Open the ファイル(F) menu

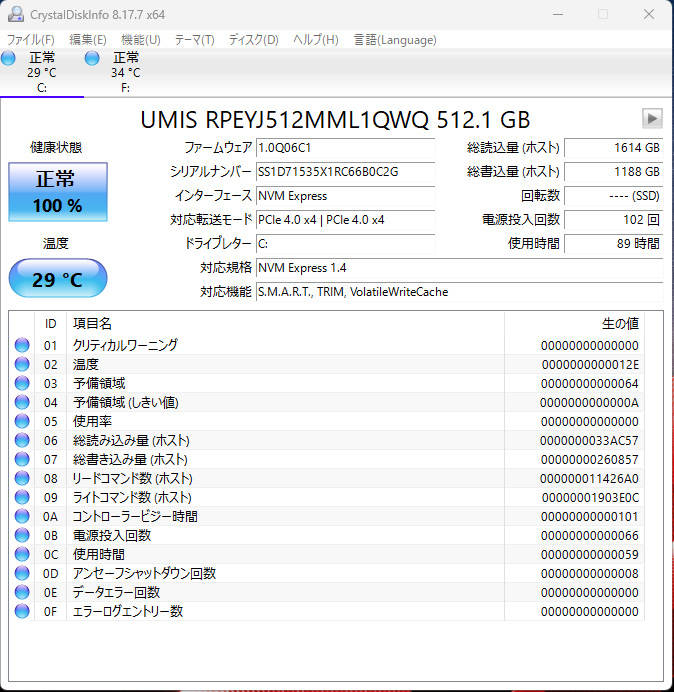tap(30, 40)
